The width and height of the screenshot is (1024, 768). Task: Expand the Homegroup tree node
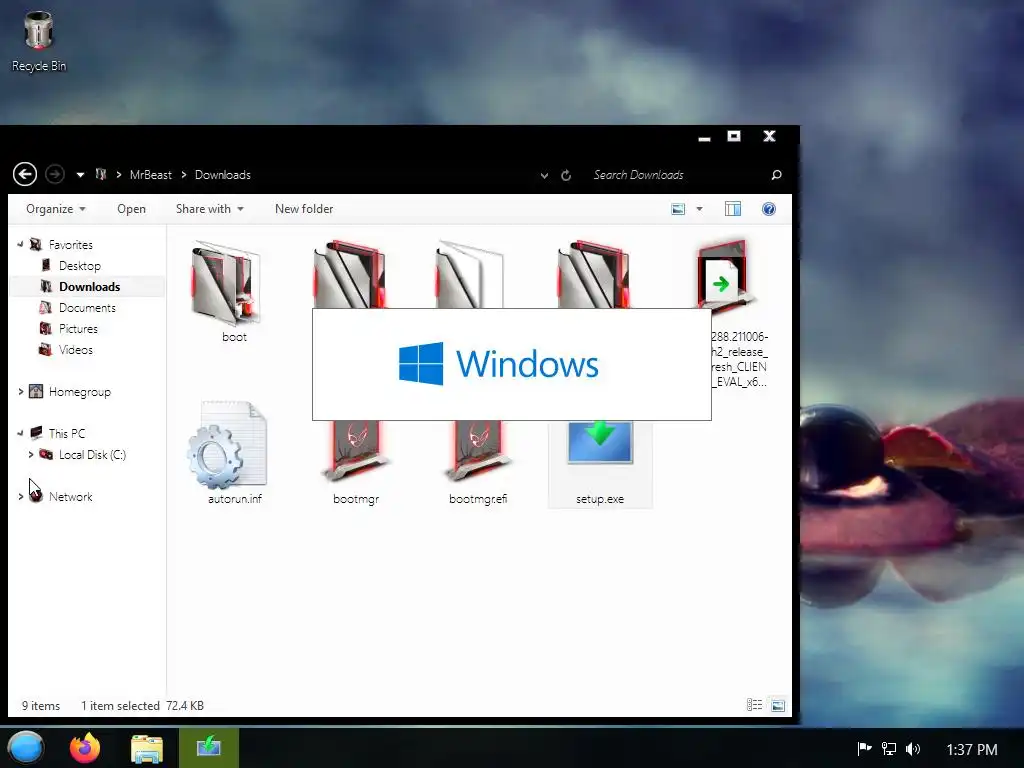coord(20,391)
